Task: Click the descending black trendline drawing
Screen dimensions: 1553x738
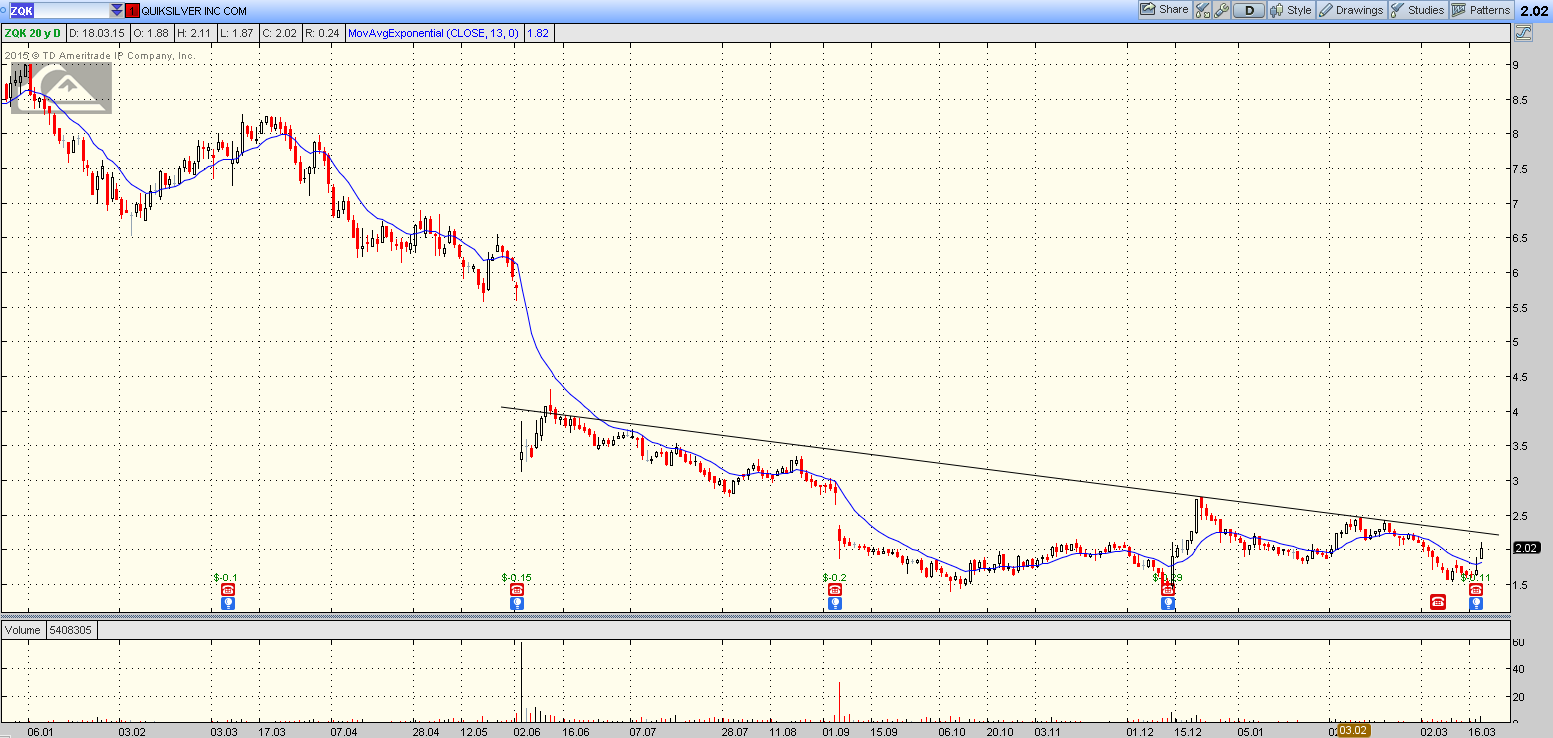Action: (x=1000, y=469)
